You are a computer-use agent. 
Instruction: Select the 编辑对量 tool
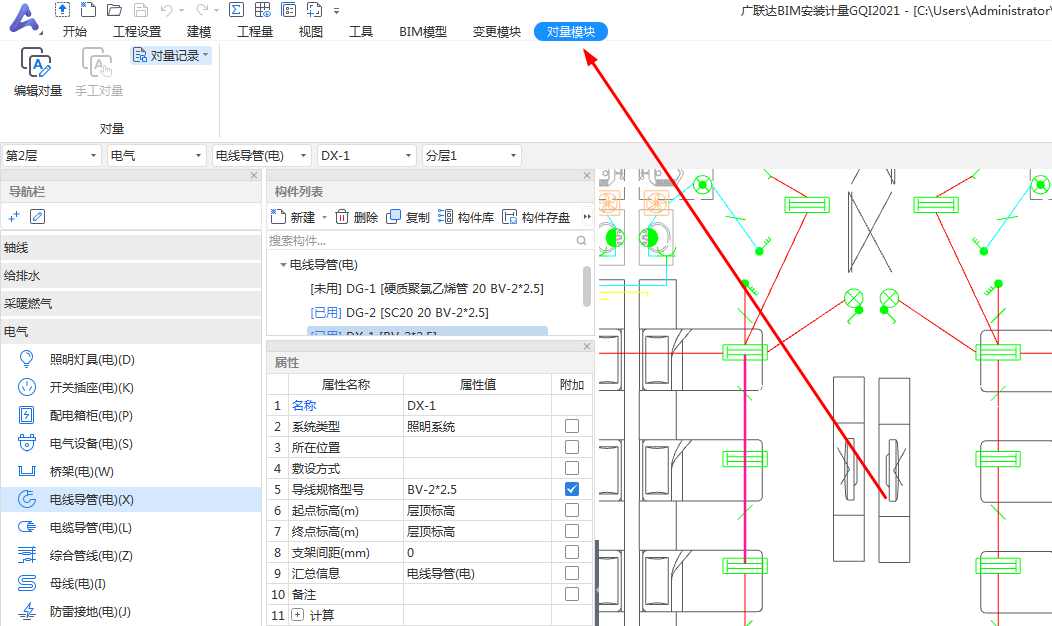[x=37, y=70]
